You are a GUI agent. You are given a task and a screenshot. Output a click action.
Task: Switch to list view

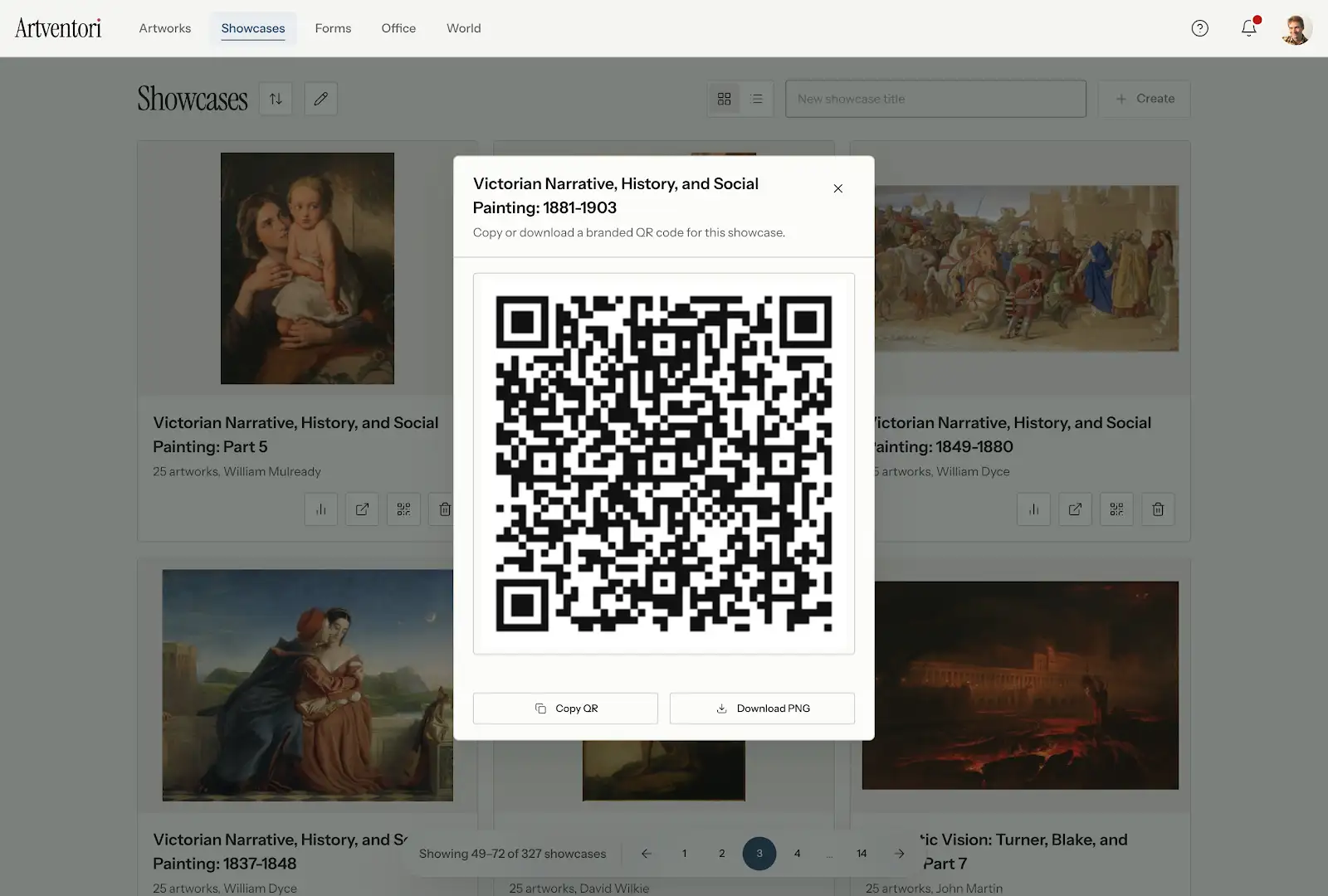(x=757, y=99)
